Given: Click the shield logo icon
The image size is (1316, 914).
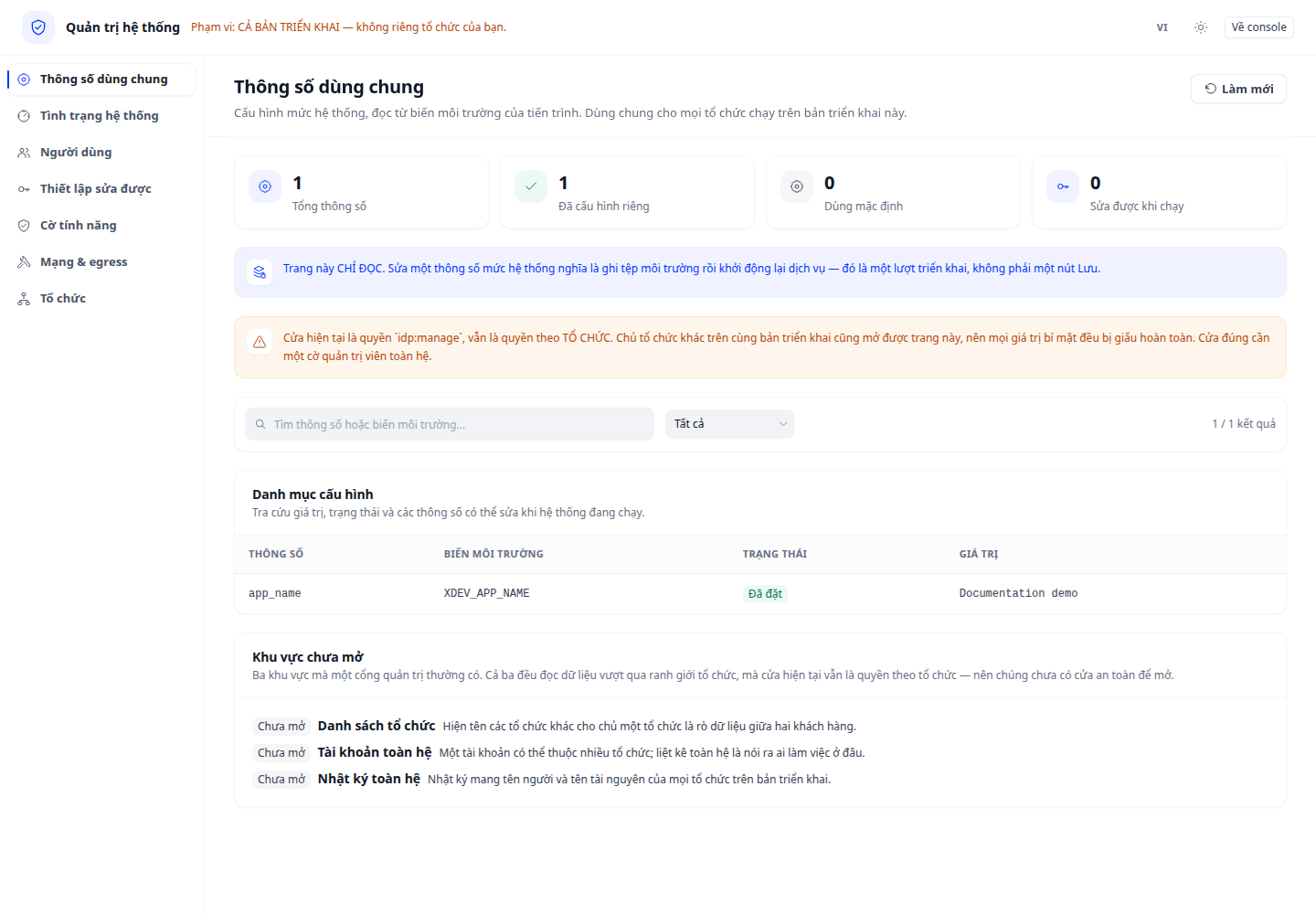Looking at the screenshot, I should click(x=38, y=27).
